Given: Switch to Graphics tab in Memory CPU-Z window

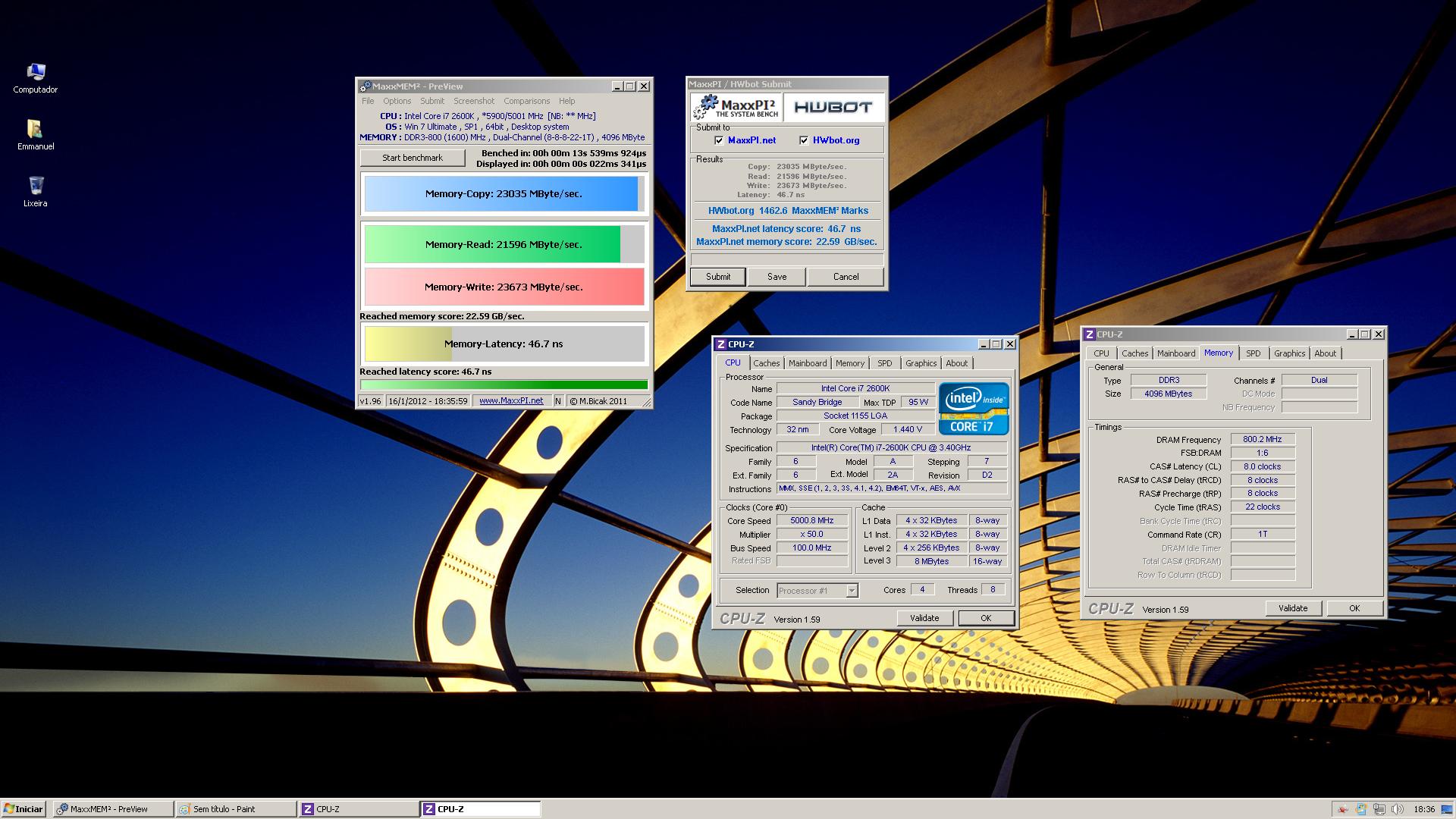Looking at the screenshot, I should pos(1290,353).
